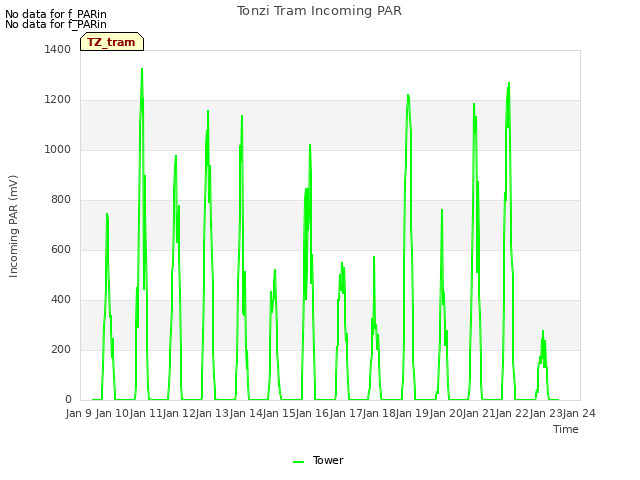Click the first 'No data for f_PARin' message
Viewport: 640px width, 480px height.
[56, 14]
